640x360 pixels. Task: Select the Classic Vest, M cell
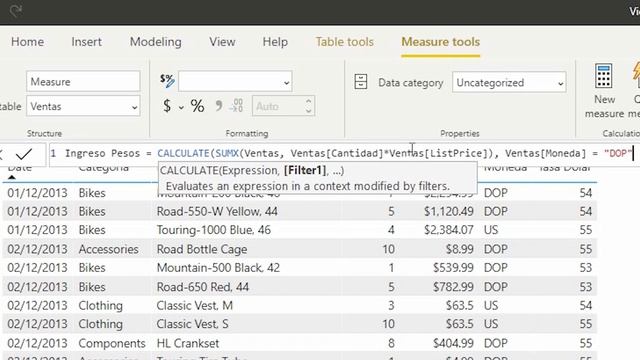click(195, 305)
